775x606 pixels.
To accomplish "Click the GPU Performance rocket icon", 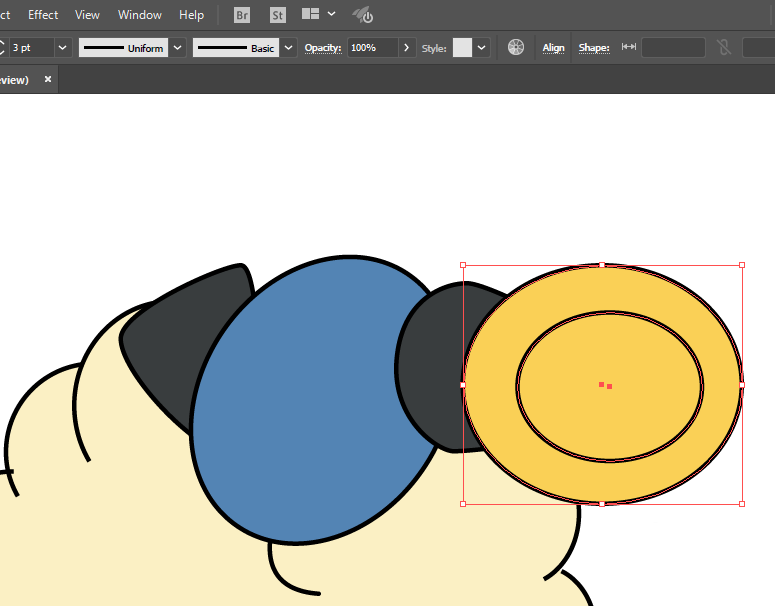I will point(363,15).
